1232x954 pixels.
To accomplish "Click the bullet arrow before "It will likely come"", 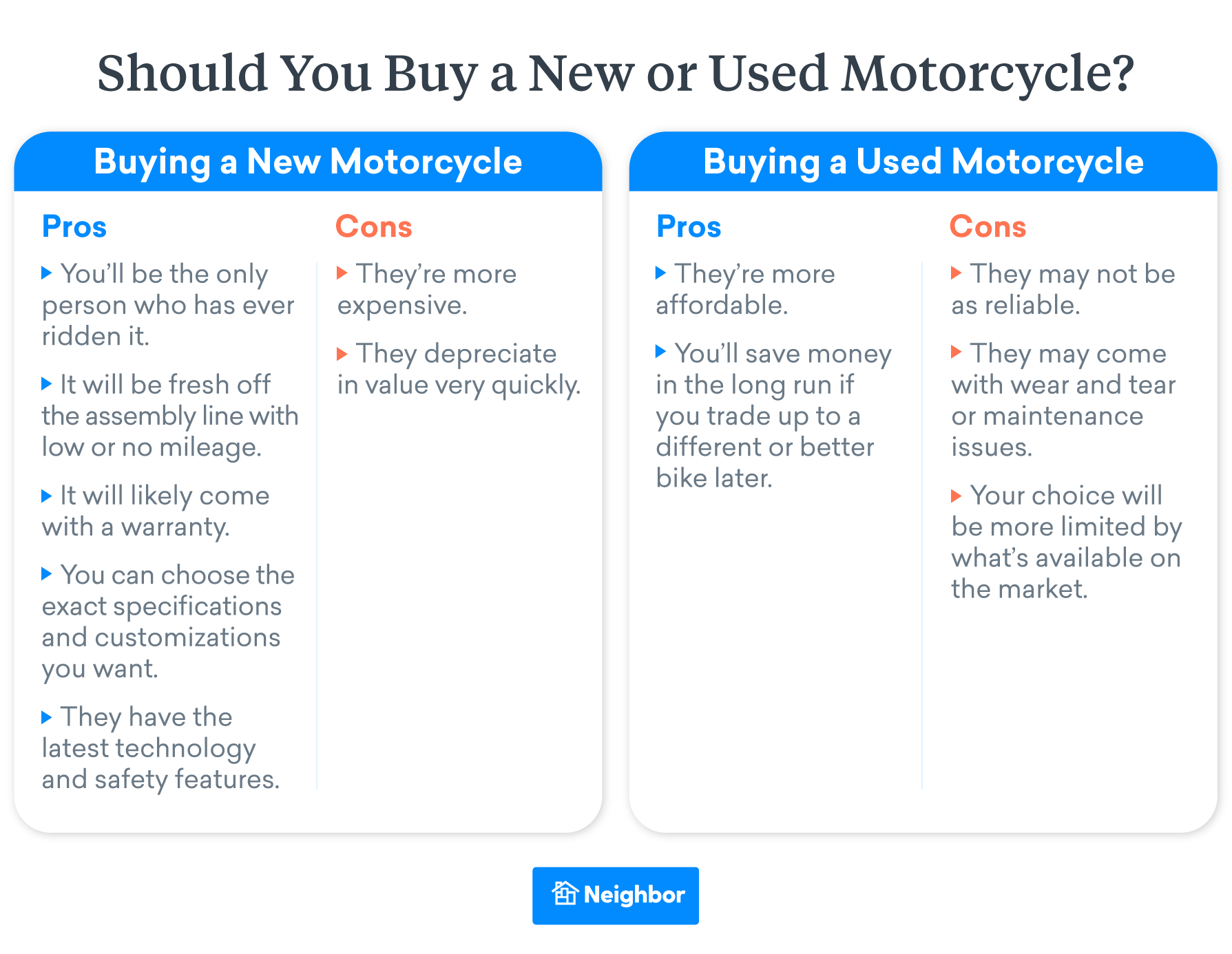I will click(x=47, y=495).
